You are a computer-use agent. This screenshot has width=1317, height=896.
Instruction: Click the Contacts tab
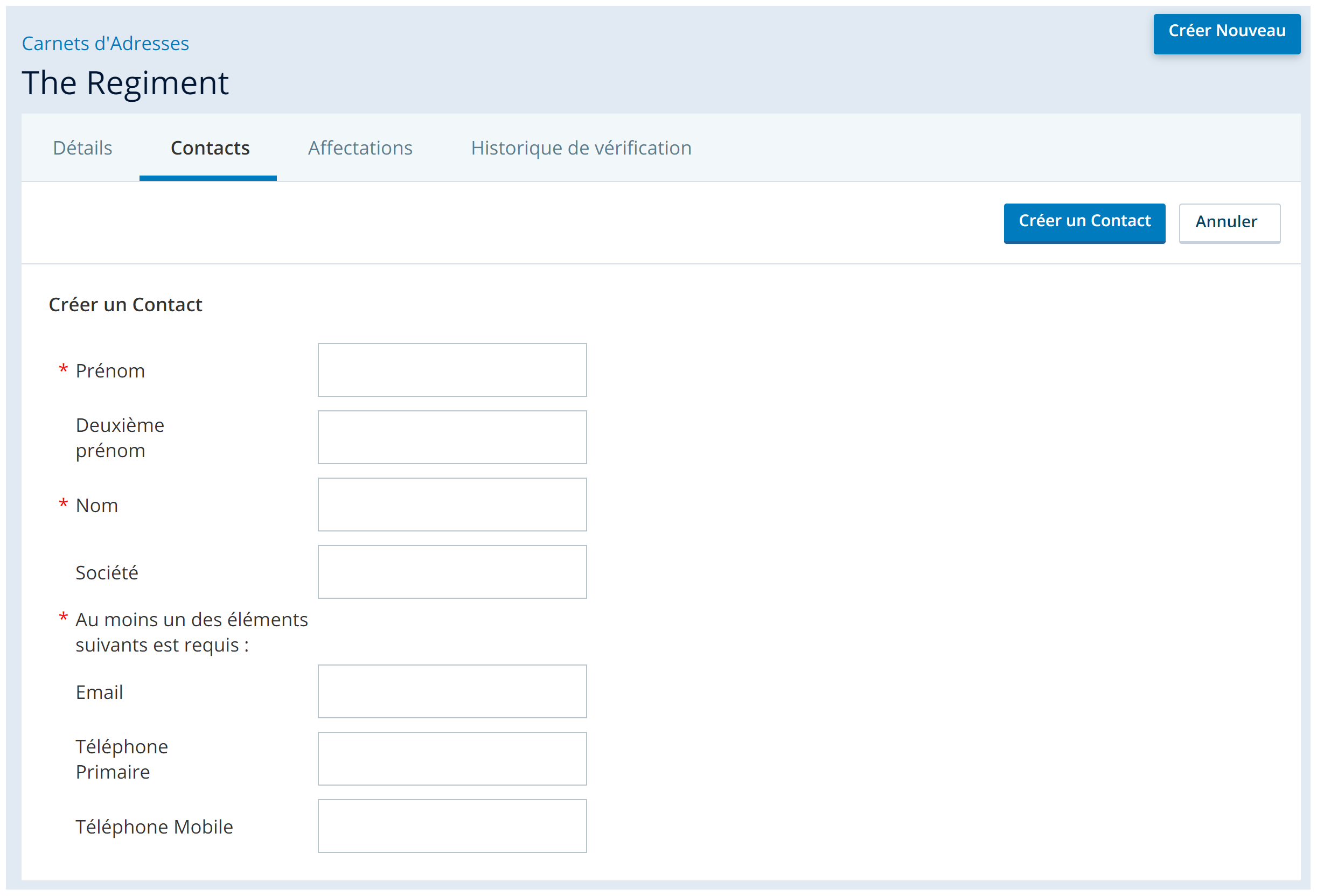coord(209,148)
